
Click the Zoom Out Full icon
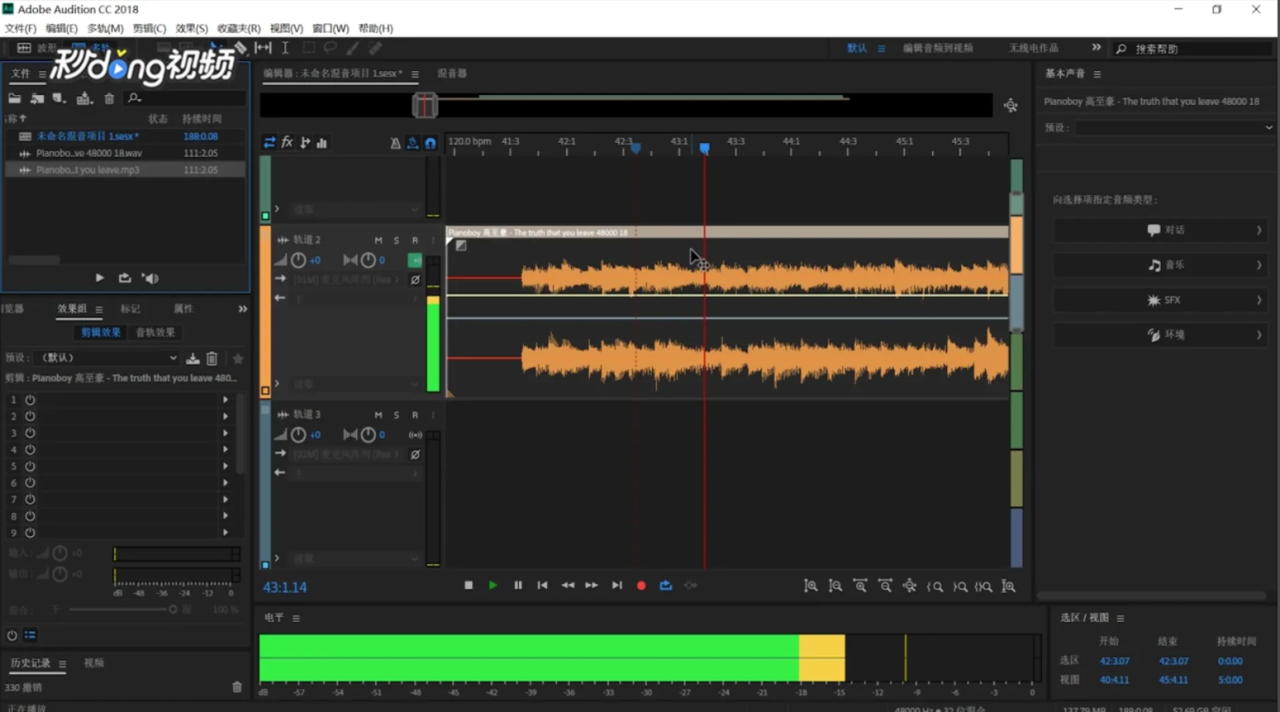910,586
